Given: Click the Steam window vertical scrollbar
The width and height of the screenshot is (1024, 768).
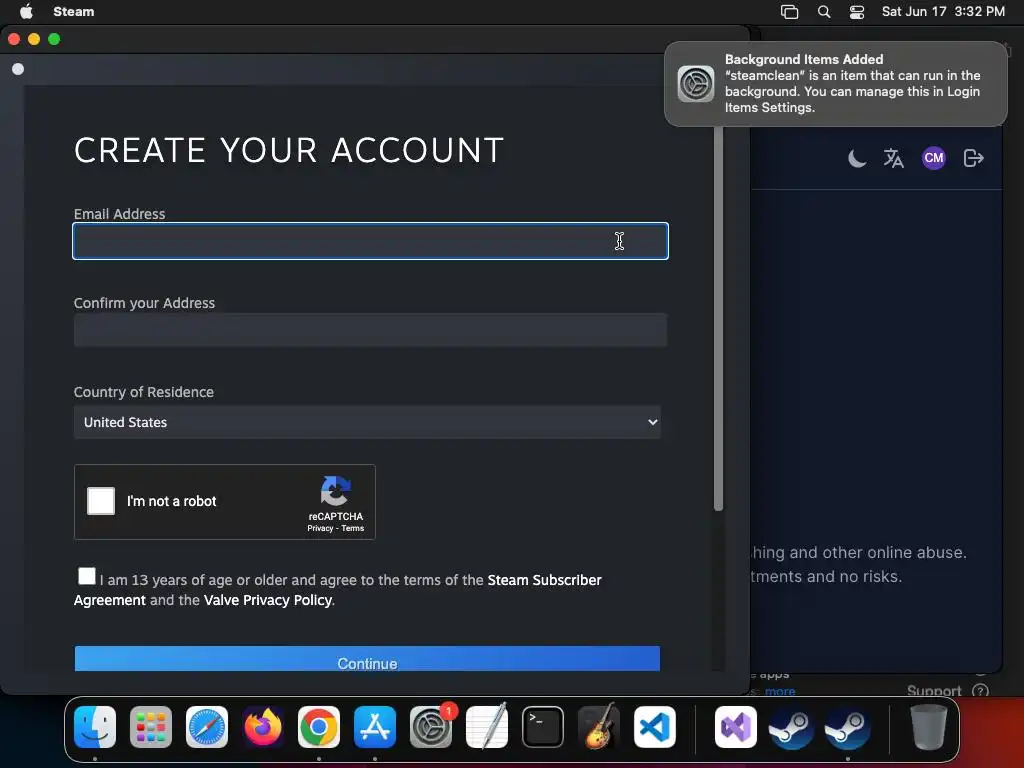Looking at the screenshot, I should 718,318.
